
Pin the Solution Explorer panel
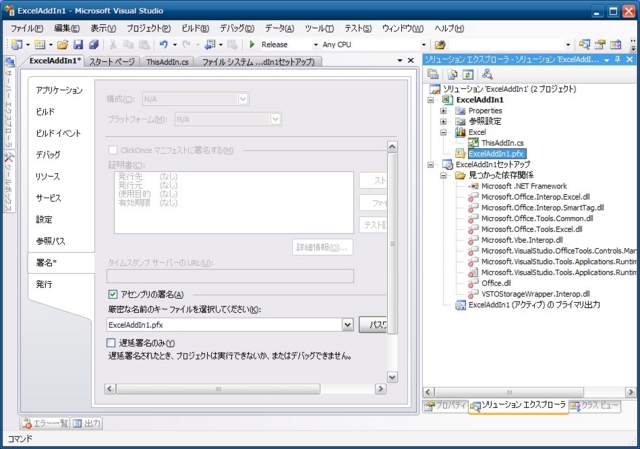(x=618, y=60)
